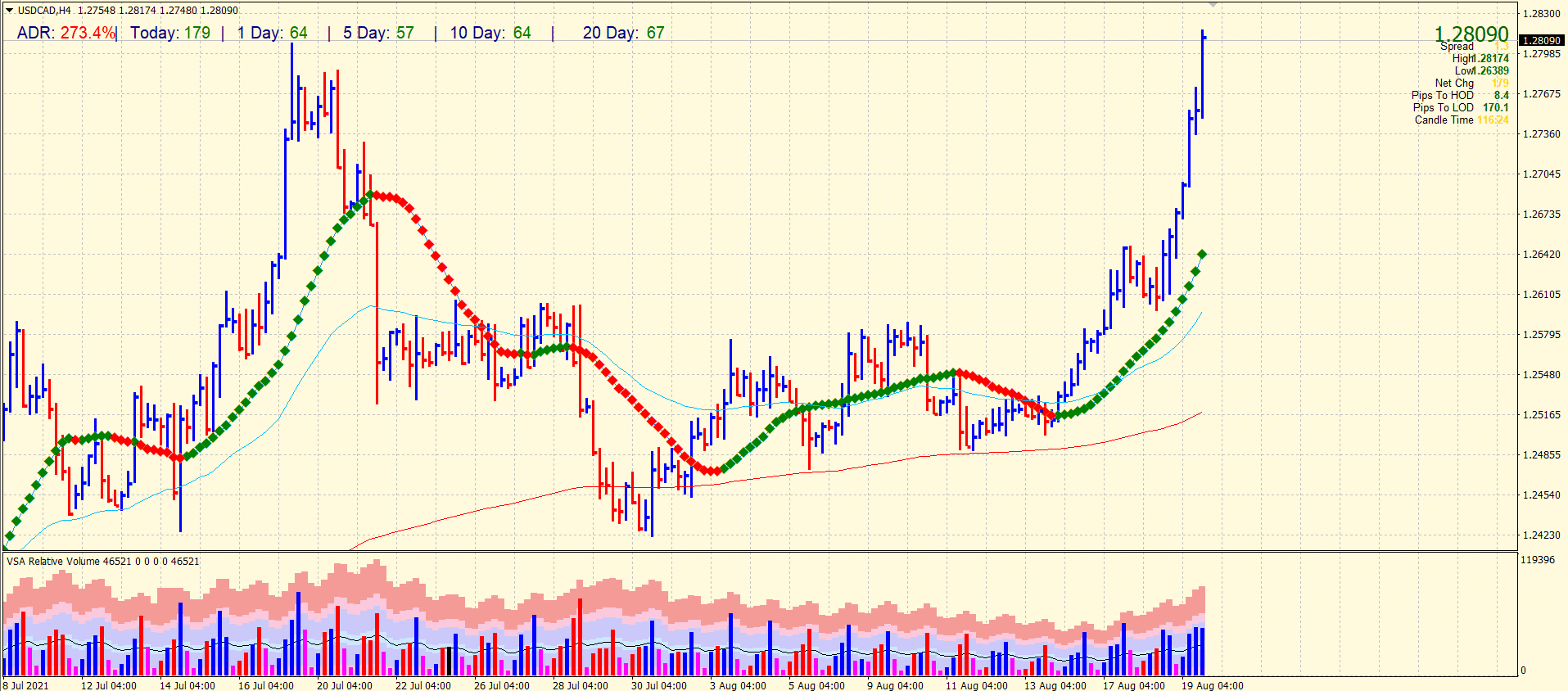
Task: Click the 1.24540 price axis label
Action: click(x=1541, y=495)
